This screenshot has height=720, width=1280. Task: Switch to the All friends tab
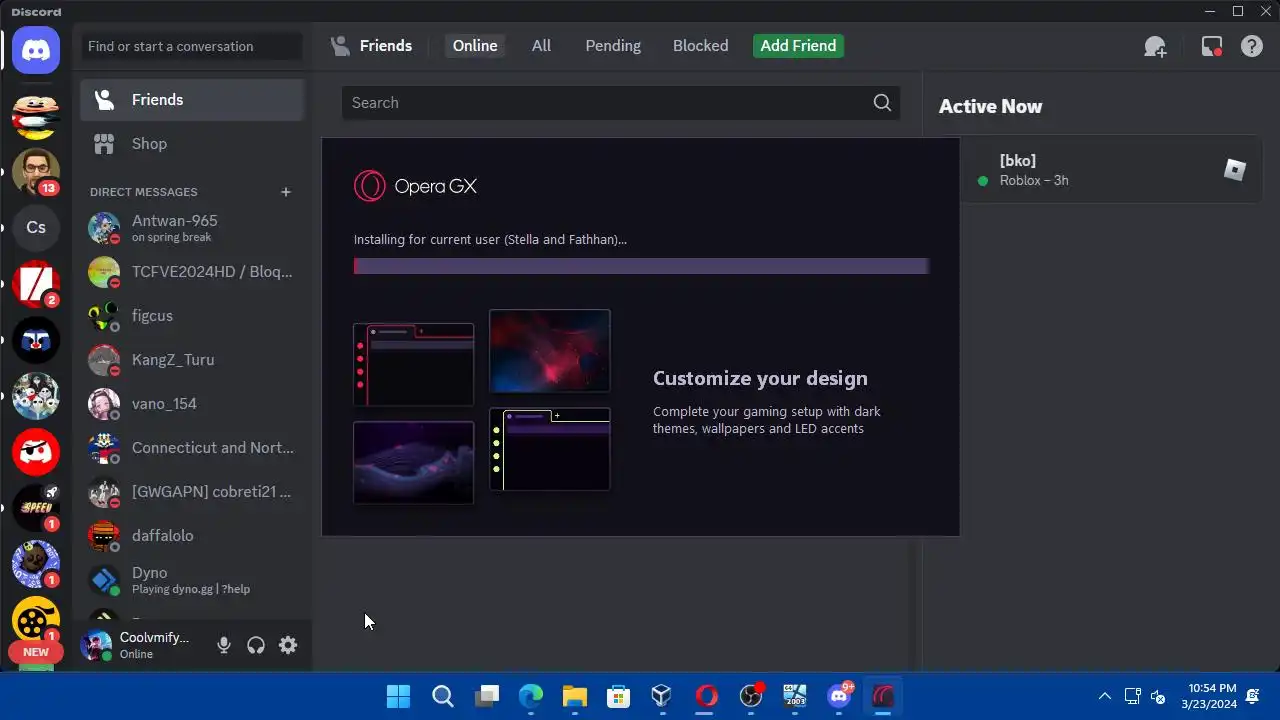(x=541, y=46)
